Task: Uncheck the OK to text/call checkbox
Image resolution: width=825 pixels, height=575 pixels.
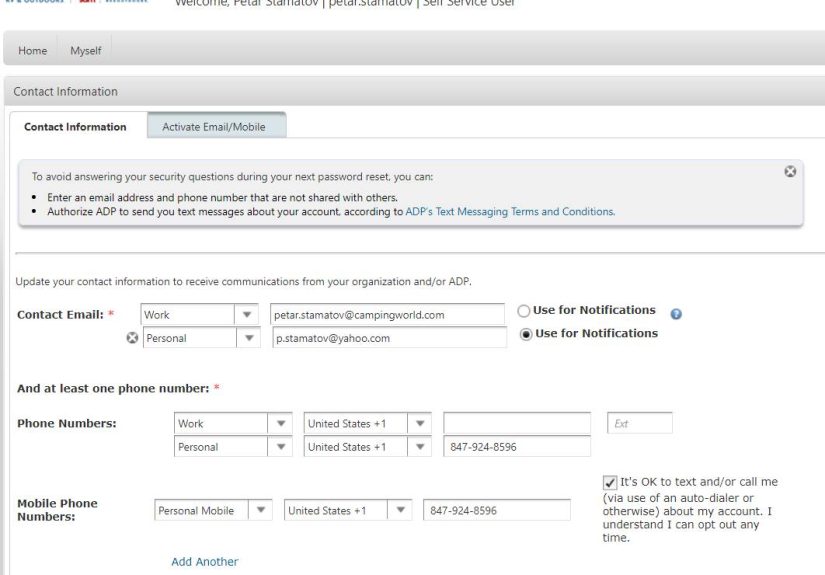Action: click(x=610, y=483)
